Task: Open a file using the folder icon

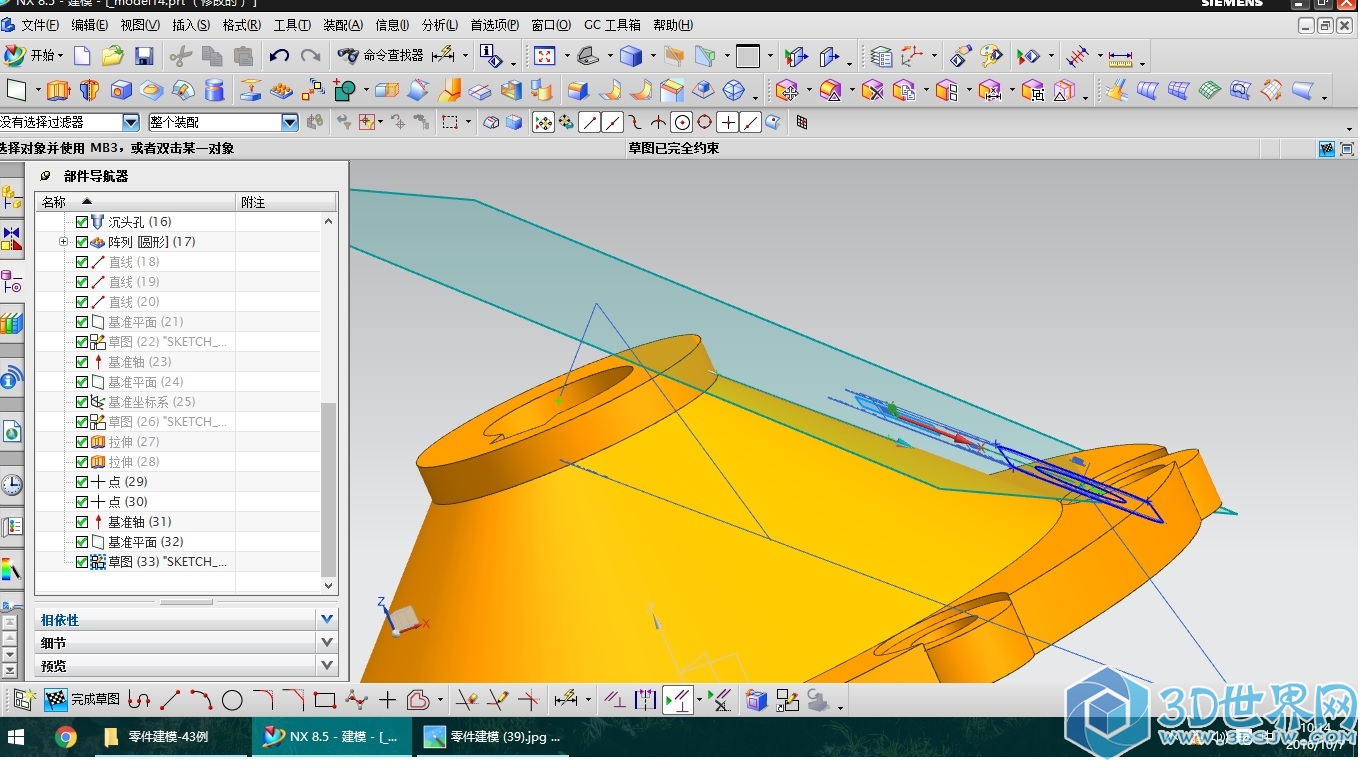Action: (x=112, y=56)
